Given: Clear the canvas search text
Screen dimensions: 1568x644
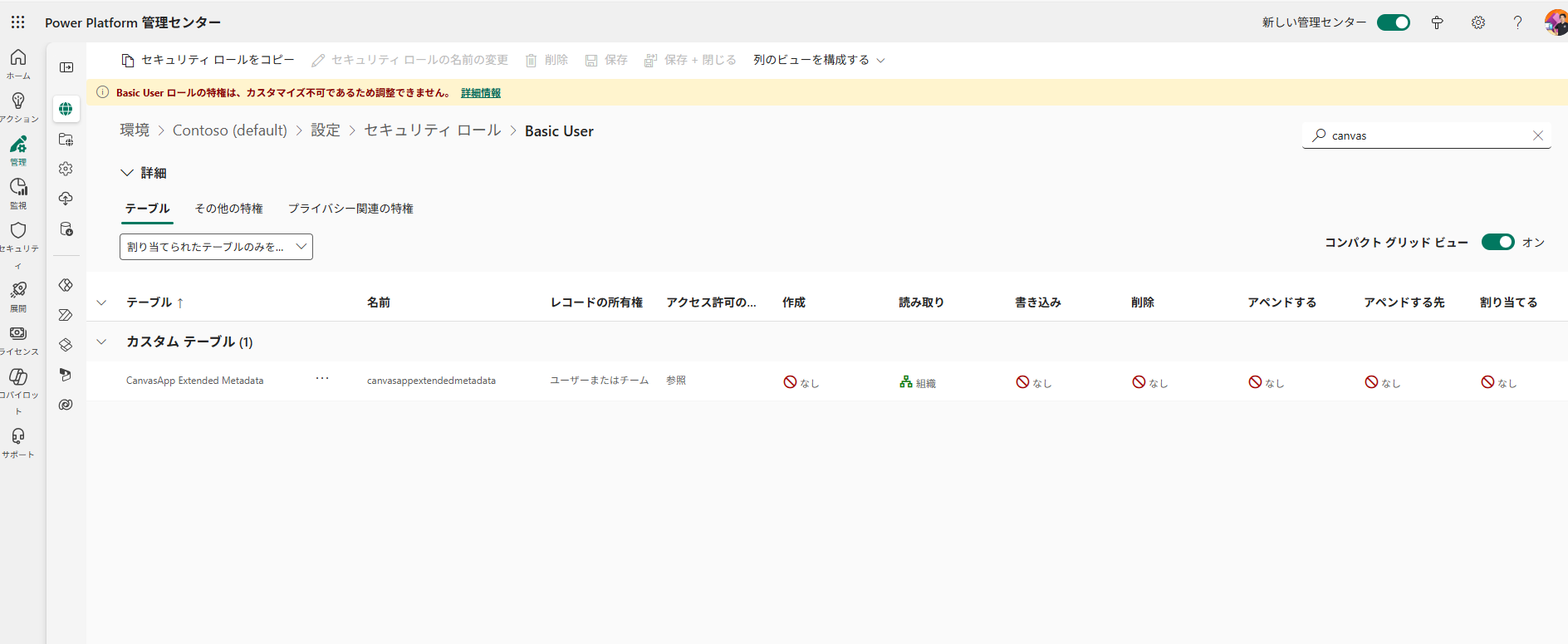Looking at the screenshot, I should pos(1538,135).
